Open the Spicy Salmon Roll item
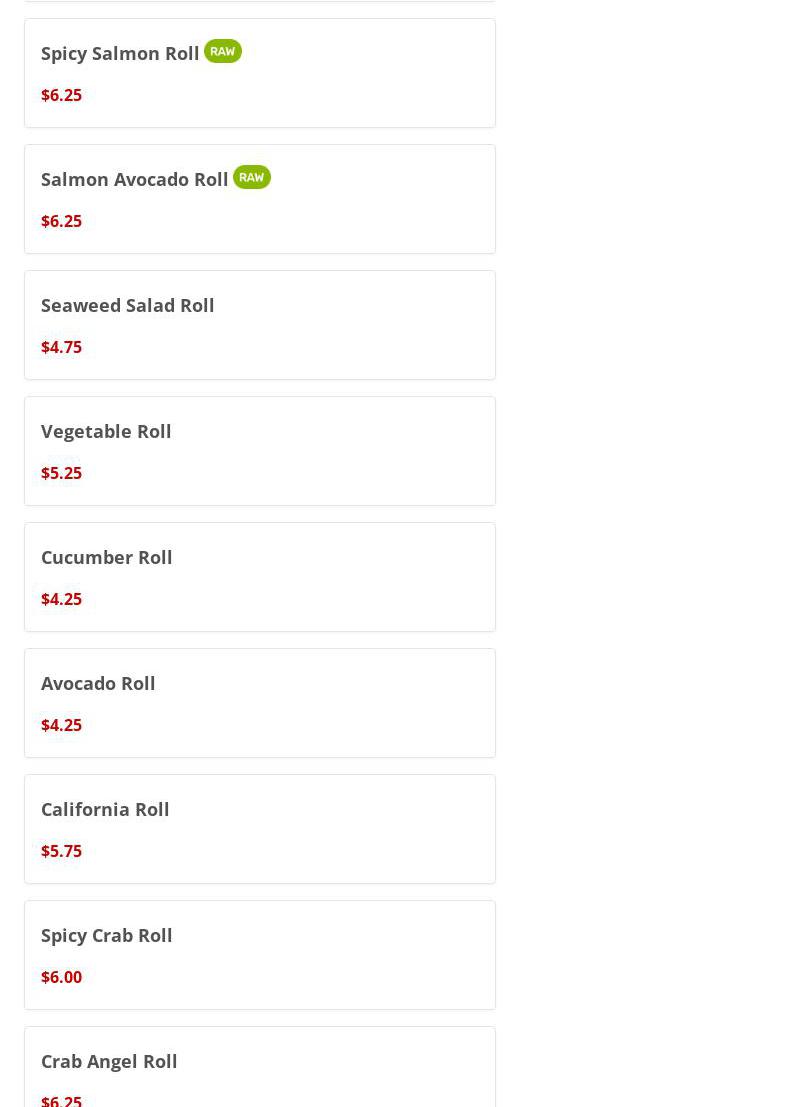Viewport: 785px width, 1107px height. pyautogui.click(x=120, y=53)
